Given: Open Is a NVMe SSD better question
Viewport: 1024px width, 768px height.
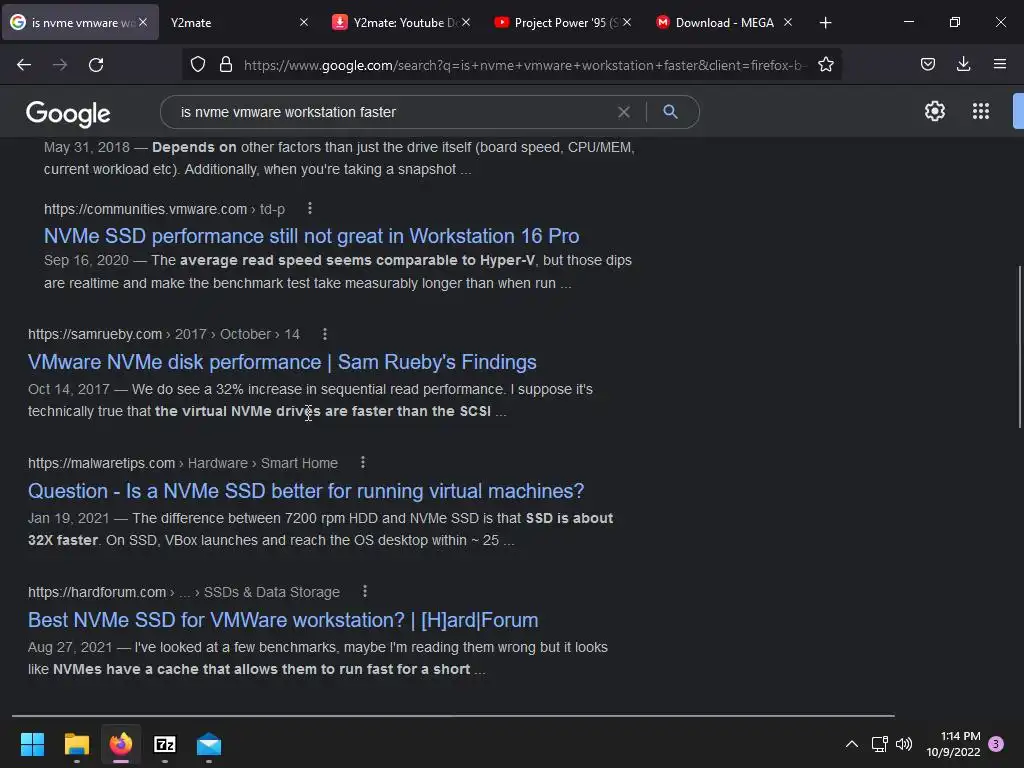Looking at the screenshot, I should coord(306,490).
